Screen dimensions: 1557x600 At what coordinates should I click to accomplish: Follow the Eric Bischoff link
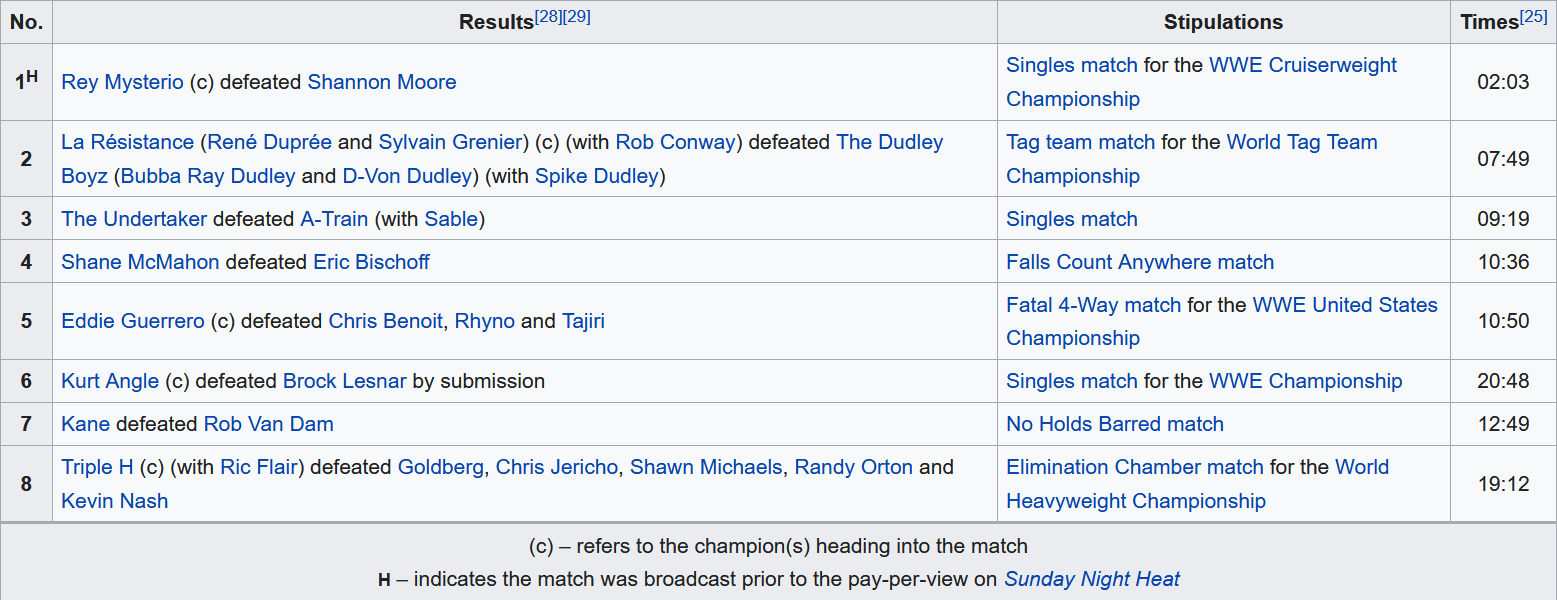(x=371, y=262)
